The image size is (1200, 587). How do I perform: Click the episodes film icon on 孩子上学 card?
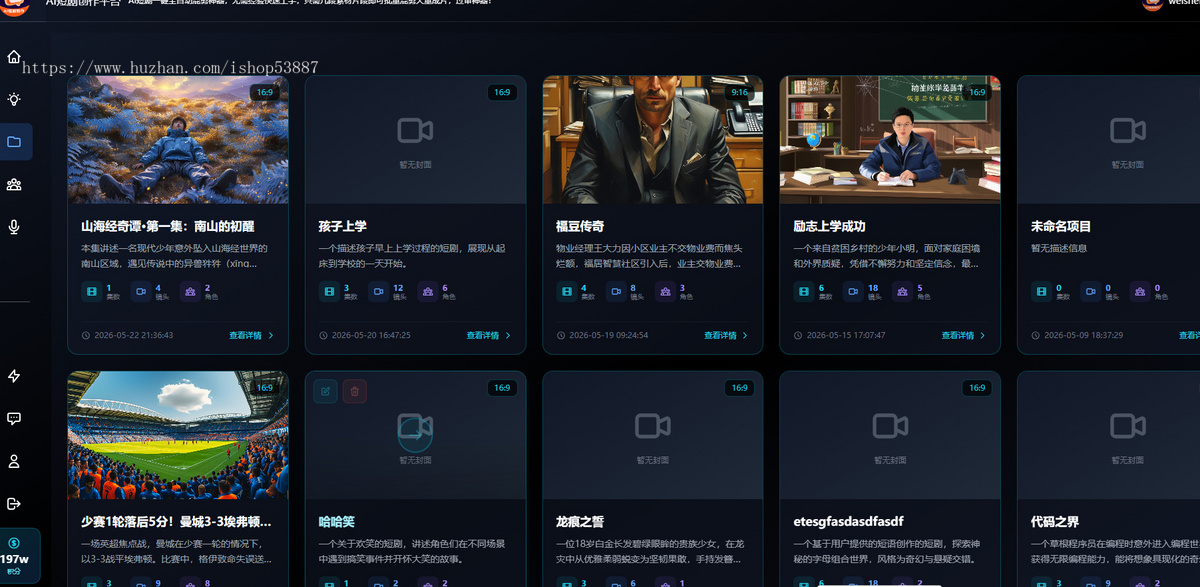(328, 292)
